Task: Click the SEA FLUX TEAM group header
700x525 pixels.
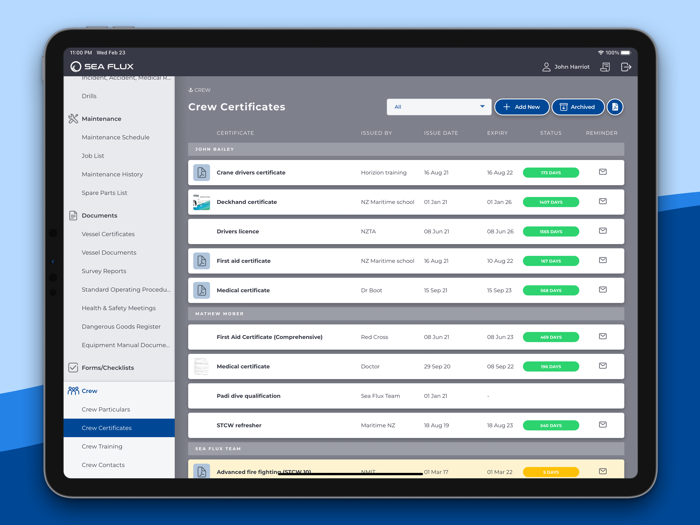Action: tap(406, 449)
